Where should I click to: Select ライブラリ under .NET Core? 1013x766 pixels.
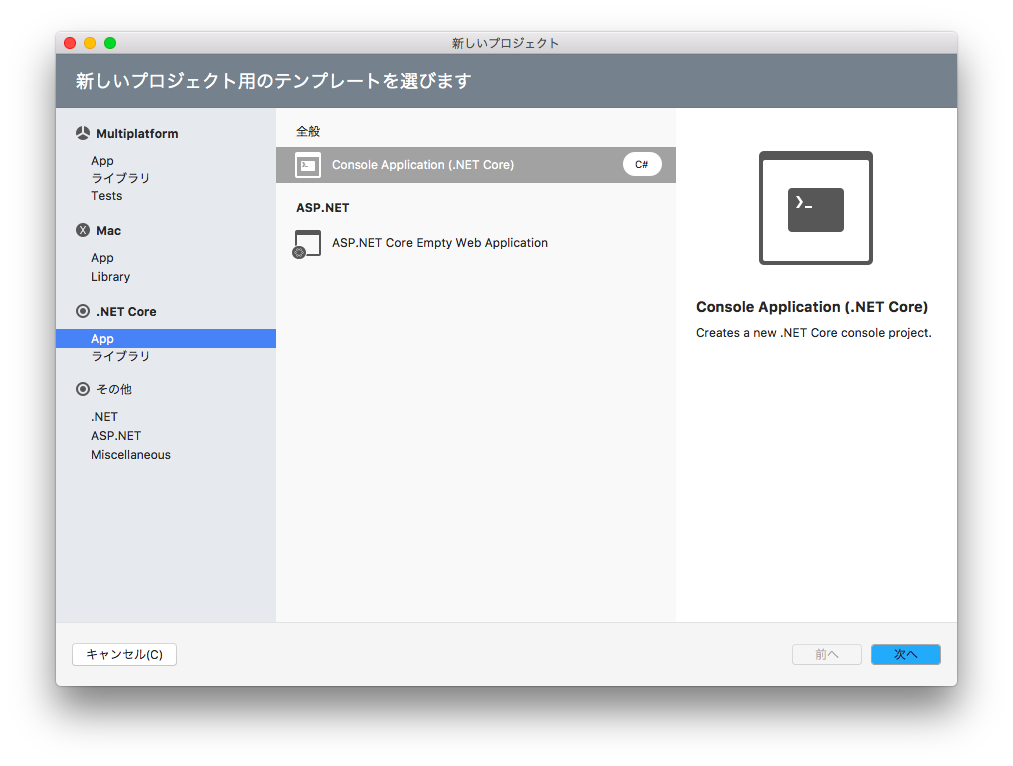point(120,356)
